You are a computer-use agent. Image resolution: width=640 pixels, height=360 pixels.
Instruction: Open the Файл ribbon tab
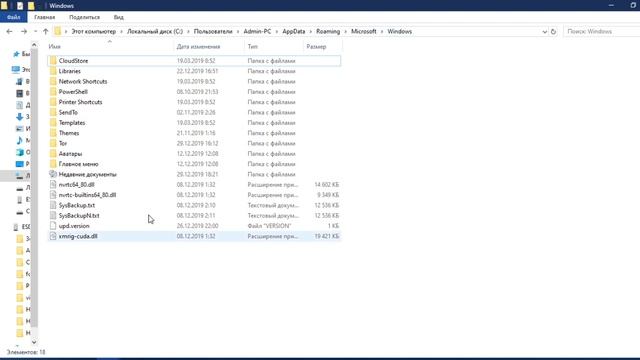coord(13,17)
